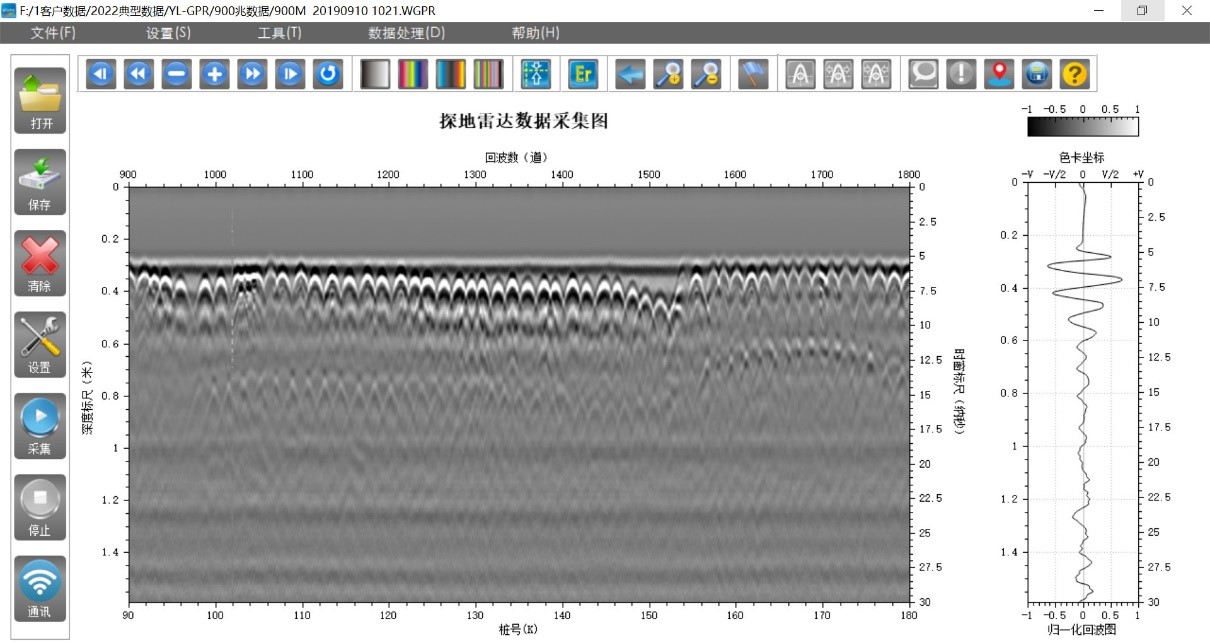Jump to the first trace in toolbar
The image size is (1210, 643).
click(101, 74)
